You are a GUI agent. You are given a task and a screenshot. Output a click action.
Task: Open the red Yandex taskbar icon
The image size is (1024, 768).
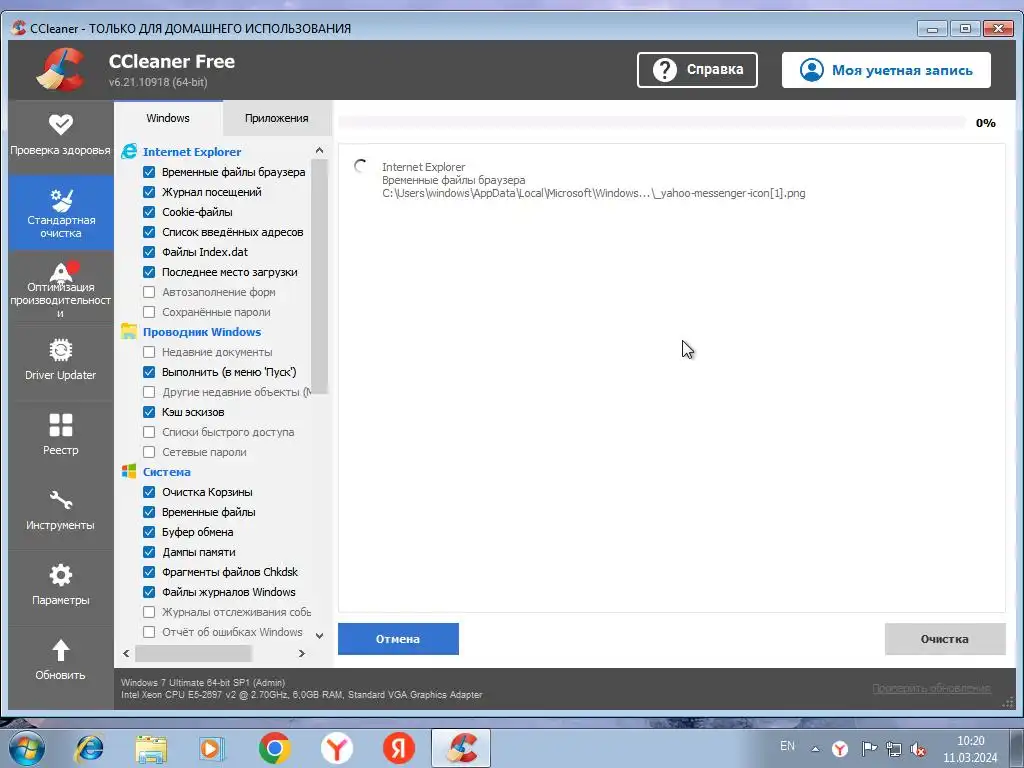click(399, 748)
